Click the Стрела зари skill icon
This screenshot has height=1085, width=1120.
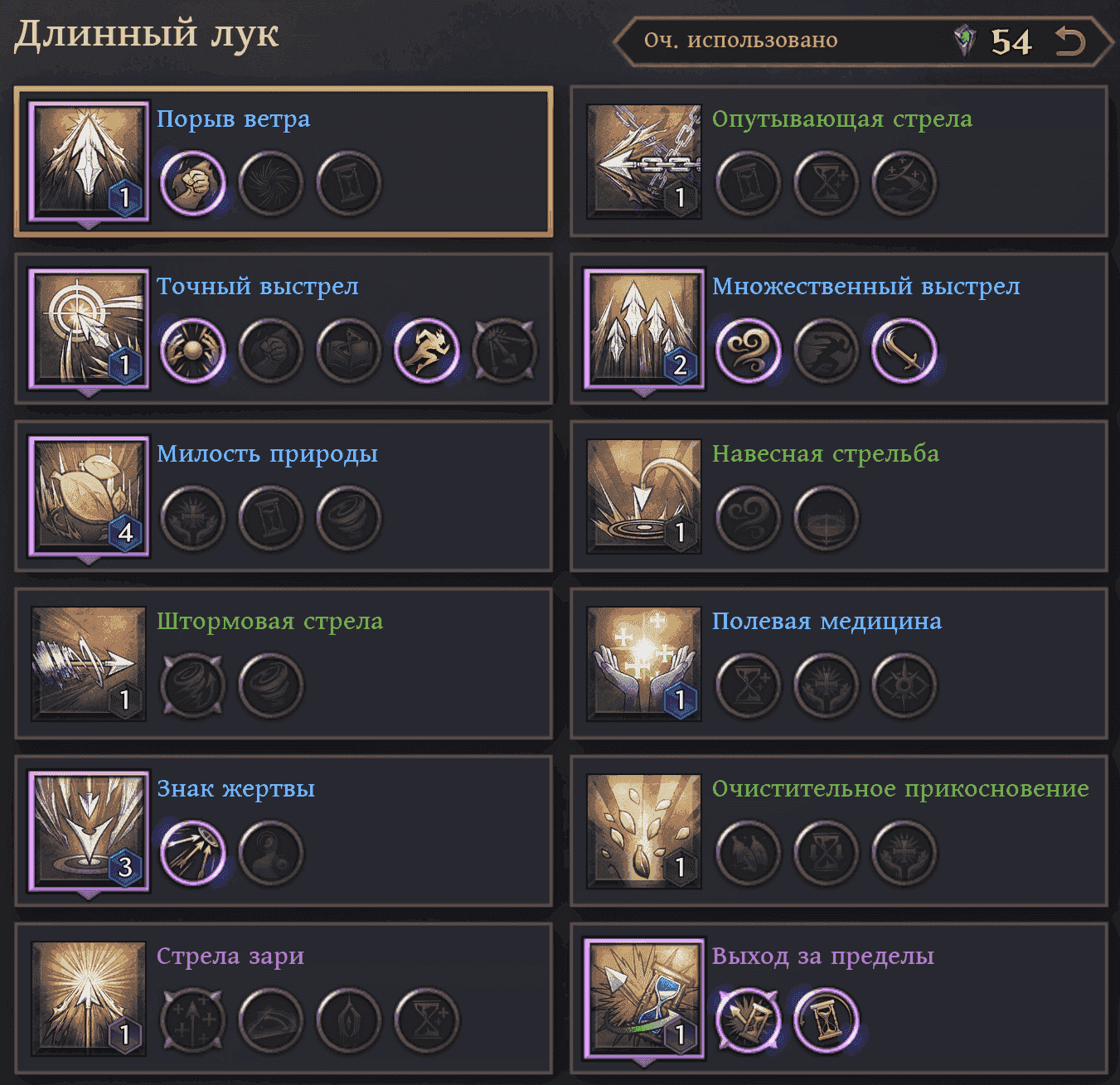[89, 999]
